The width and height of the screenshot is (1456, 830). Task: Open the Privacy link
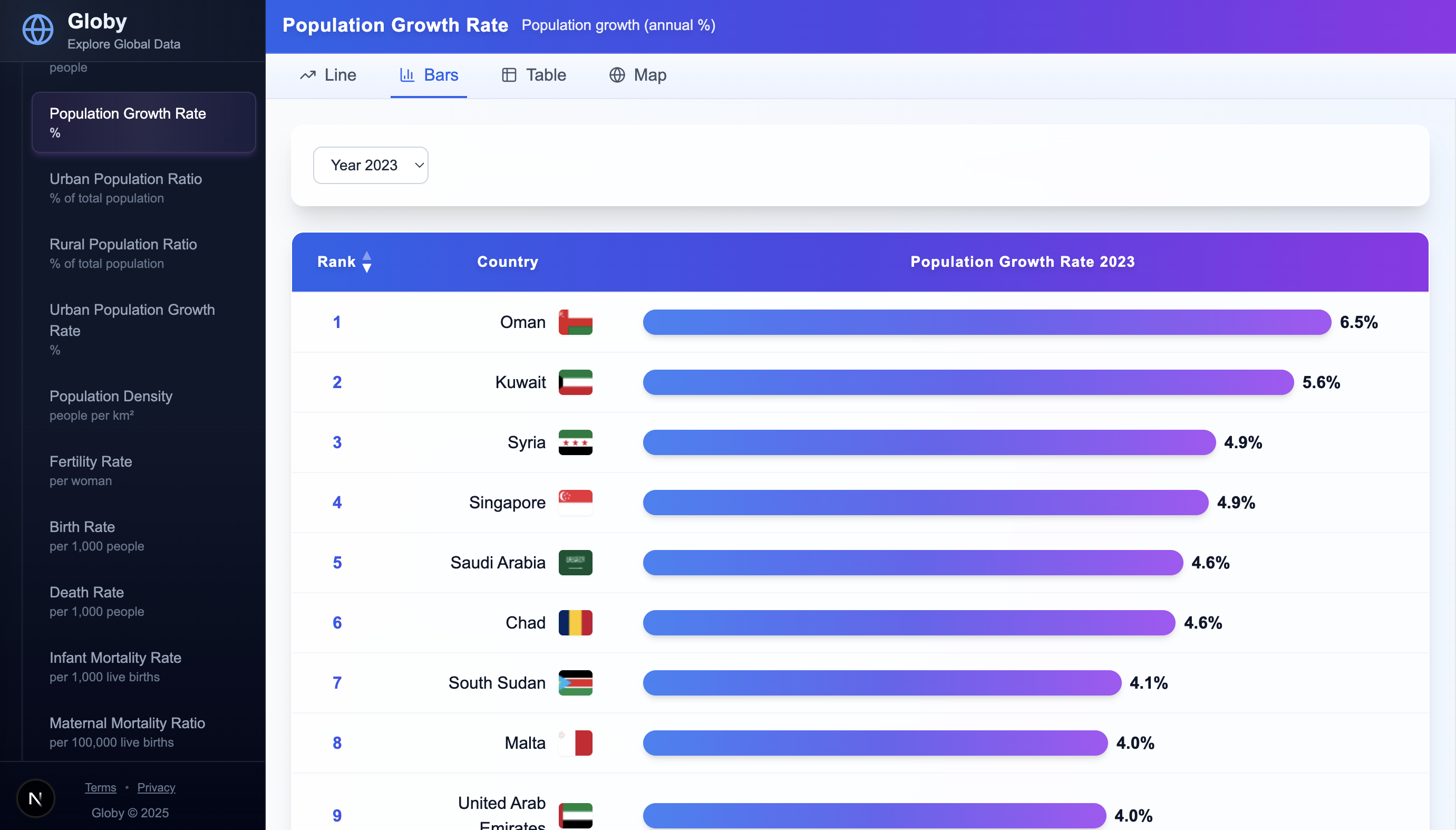click(156, 787)
